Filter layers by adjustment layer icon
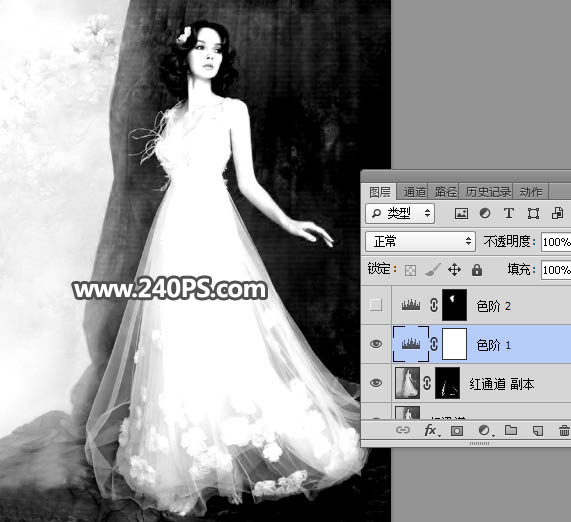Viewport: 571px width, 522px height. point(485,213)
